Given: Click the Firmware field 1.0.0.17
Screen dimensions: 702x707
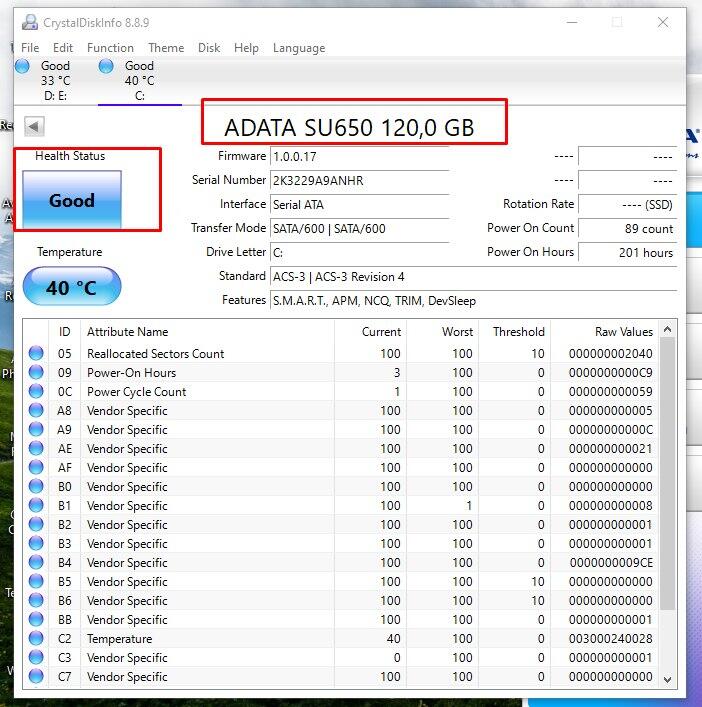Looking at the screenshot, I should pyautogui.click(x=359, y=157).
